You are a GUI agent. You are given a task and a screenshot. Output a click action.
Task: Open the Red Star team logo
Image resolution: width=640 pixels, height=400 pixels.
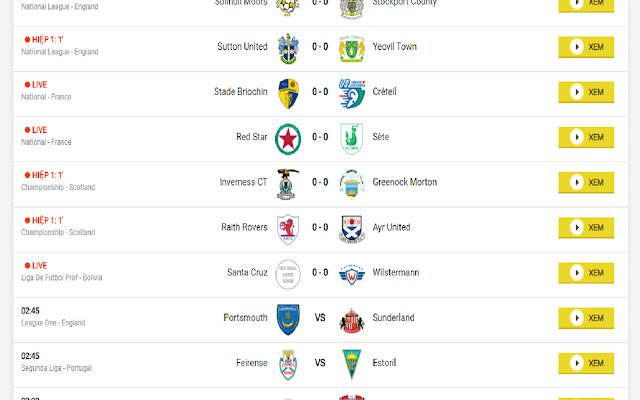(288, 139)
